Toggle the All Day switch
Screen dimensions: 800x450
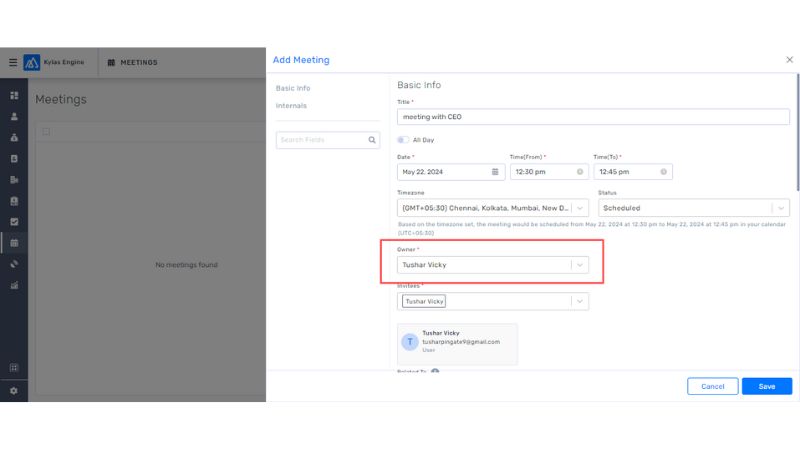[x=404, y=140]
